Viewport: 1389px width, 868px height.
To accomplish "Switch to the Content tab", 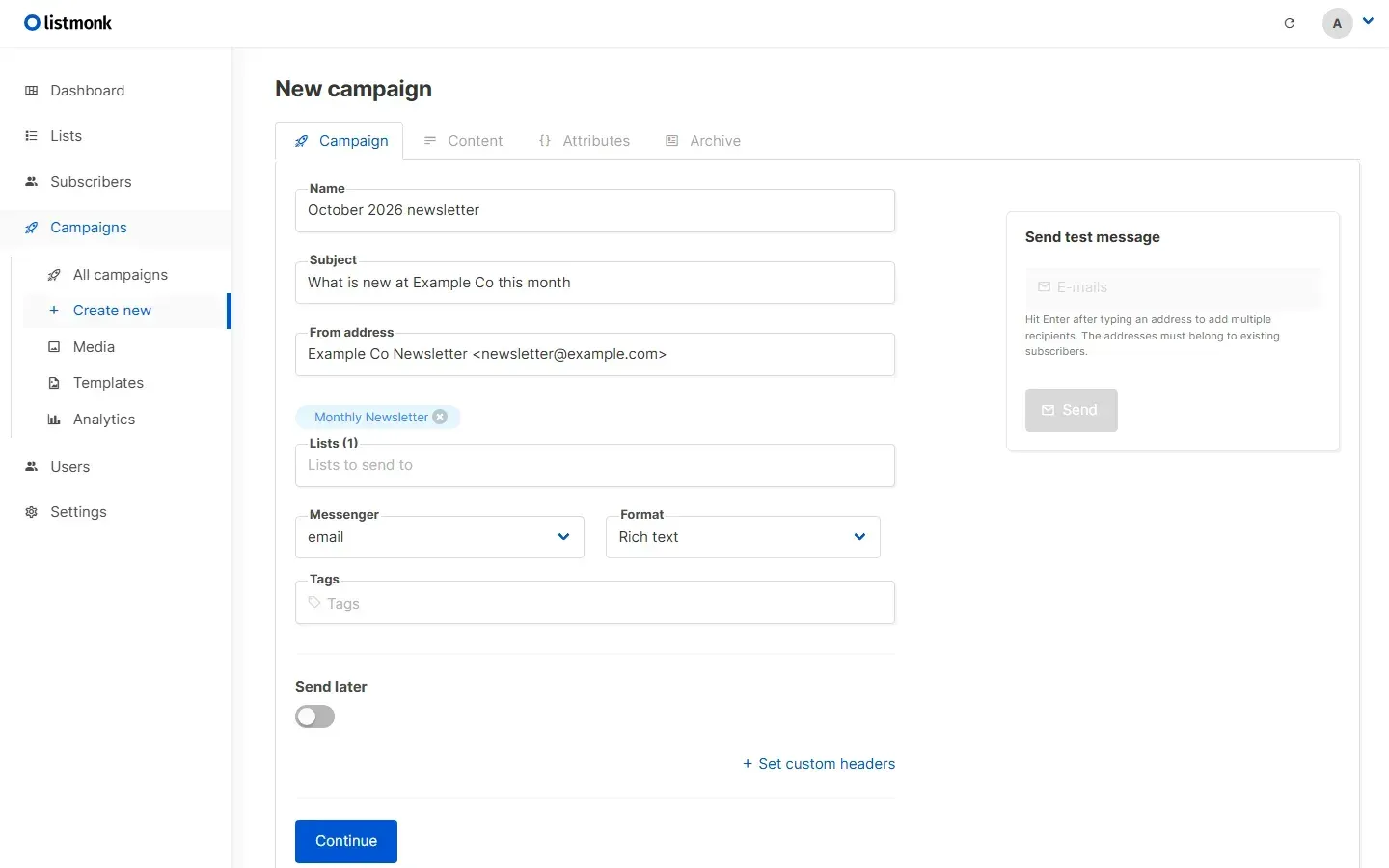I will [x=463, y=141].
